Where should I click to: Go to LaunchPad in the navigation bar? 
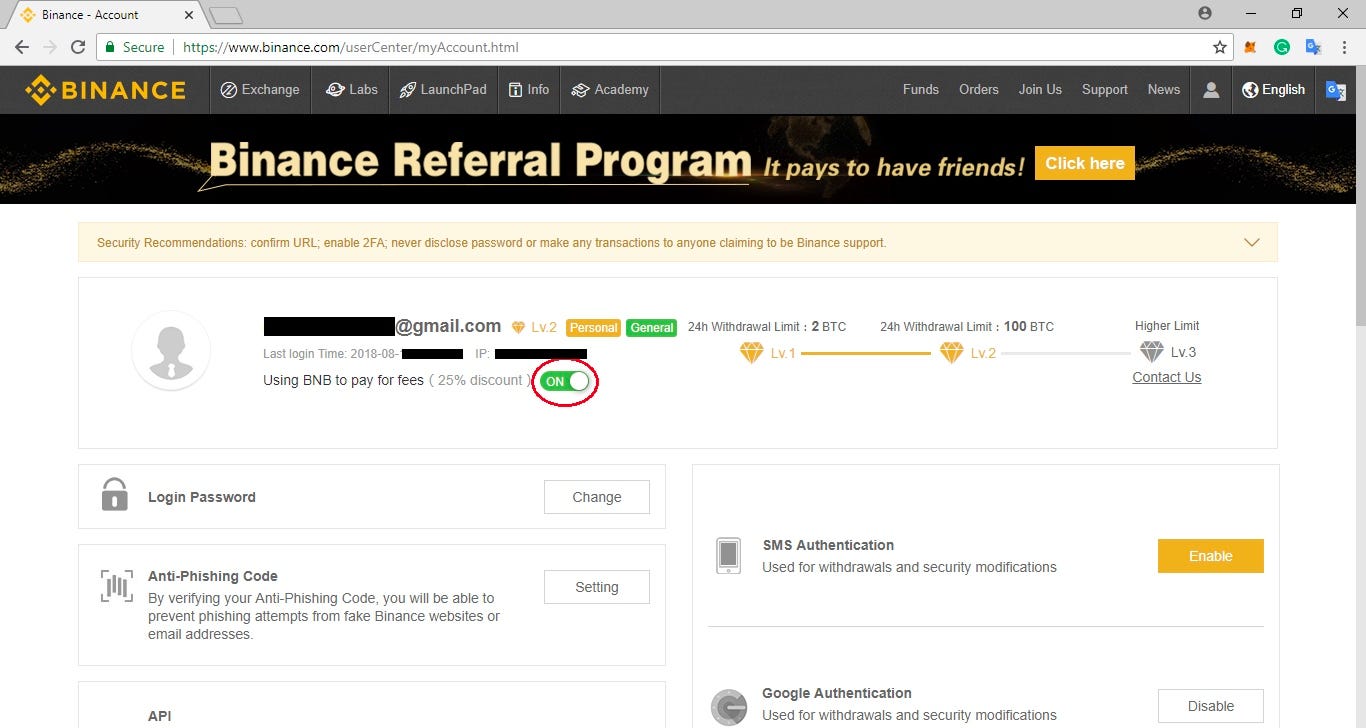point(443,90)
